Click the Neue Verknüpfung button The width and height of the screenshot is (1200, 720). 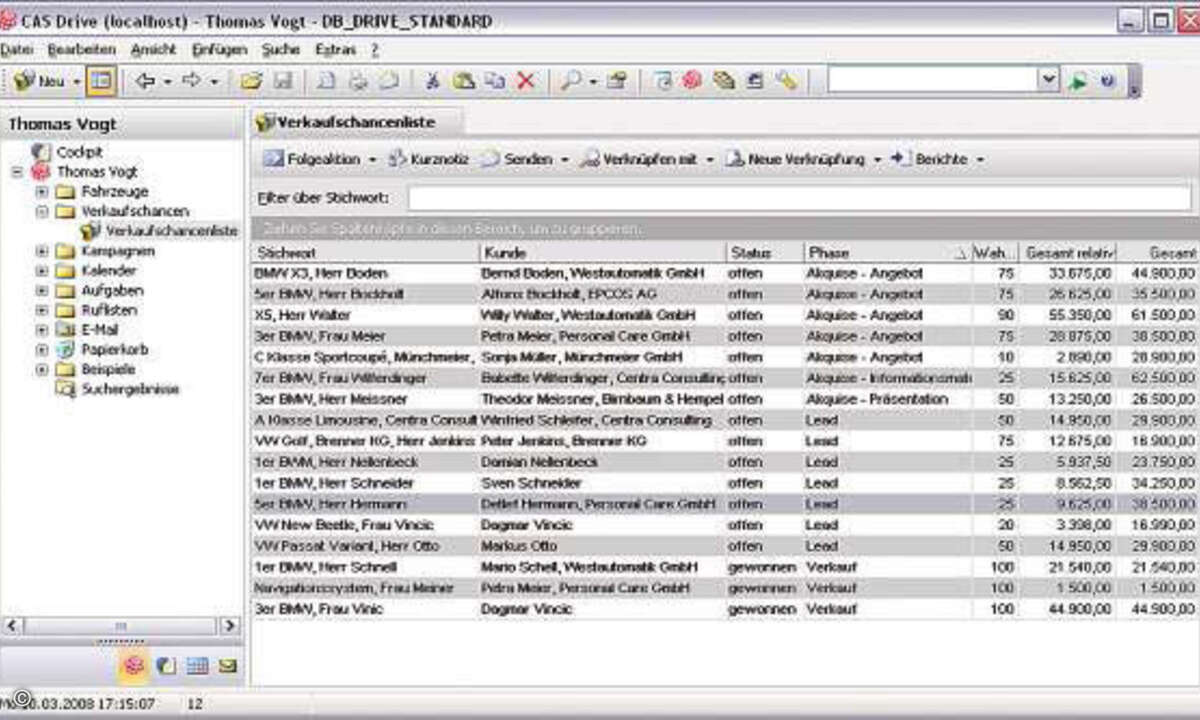click(803, 159)
